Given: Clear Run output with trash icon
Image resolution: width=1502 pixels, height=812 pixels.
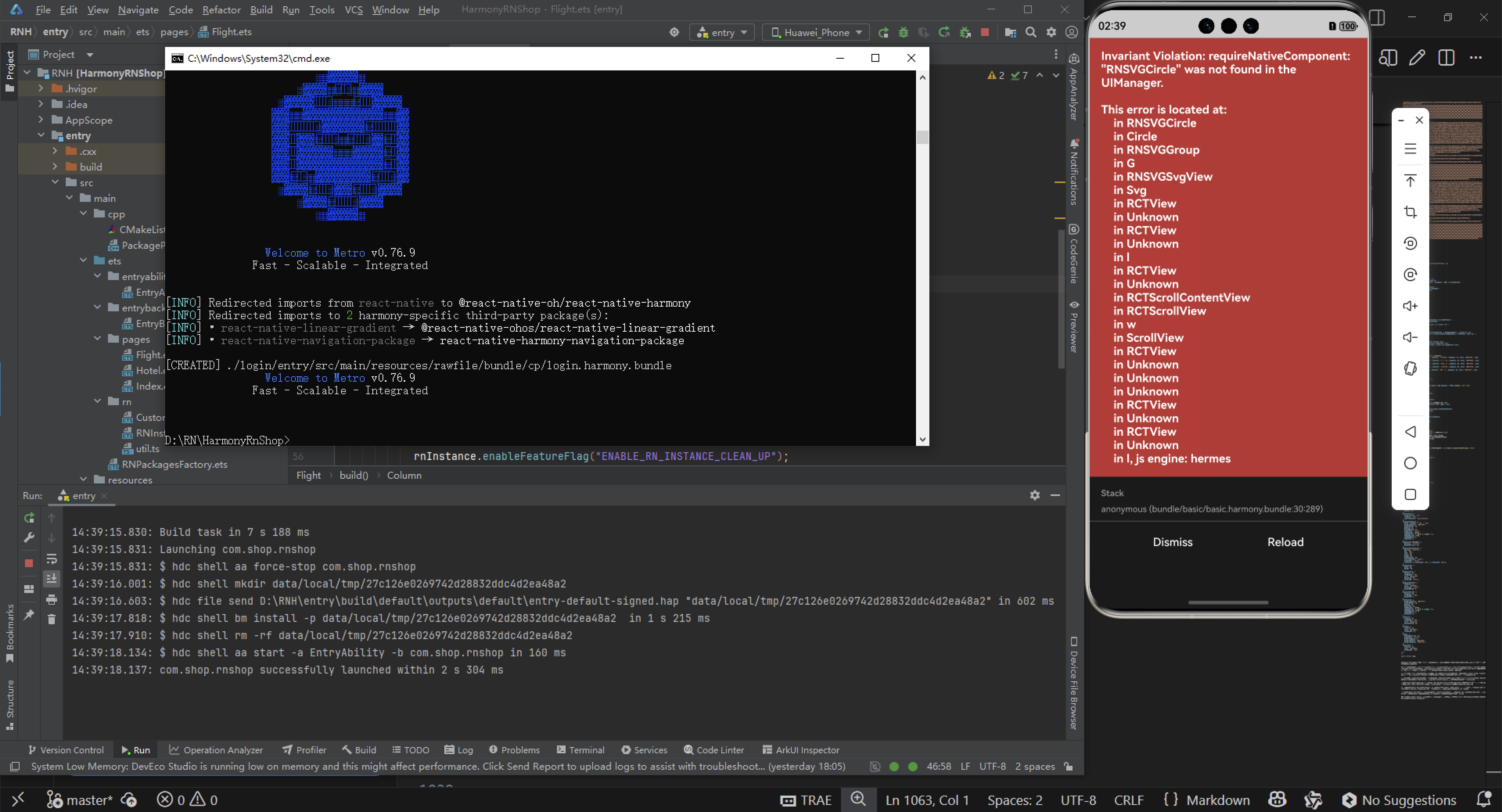Looking at the screenshot, I should pos(51,619).
